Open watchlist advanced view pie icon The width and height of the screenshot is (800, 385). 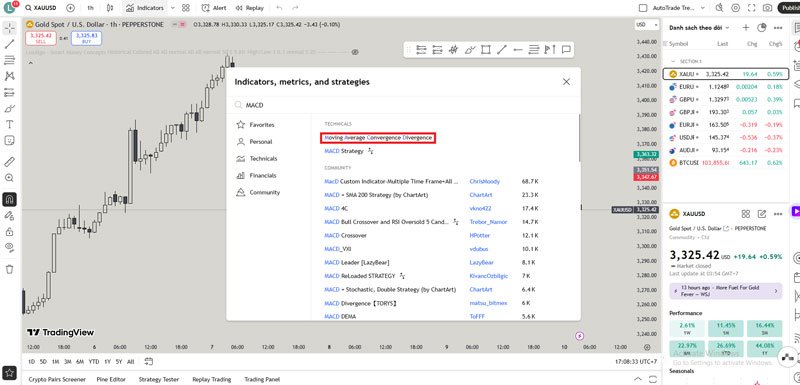point(762,28)
